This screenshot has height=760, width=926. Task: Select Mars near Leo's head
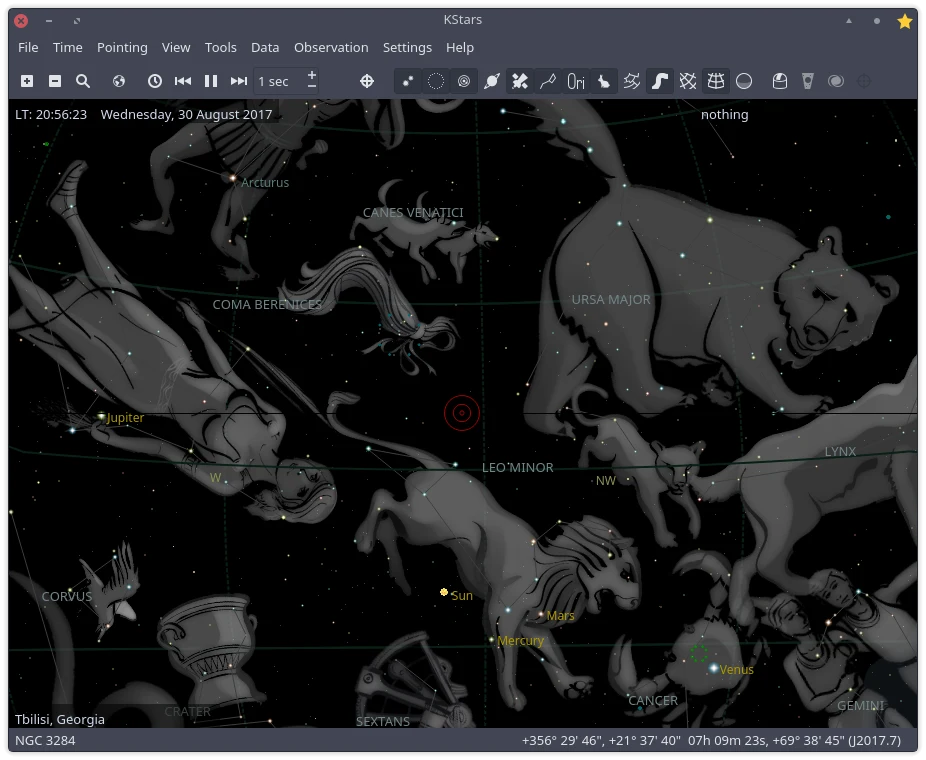(x=542, y=615)
